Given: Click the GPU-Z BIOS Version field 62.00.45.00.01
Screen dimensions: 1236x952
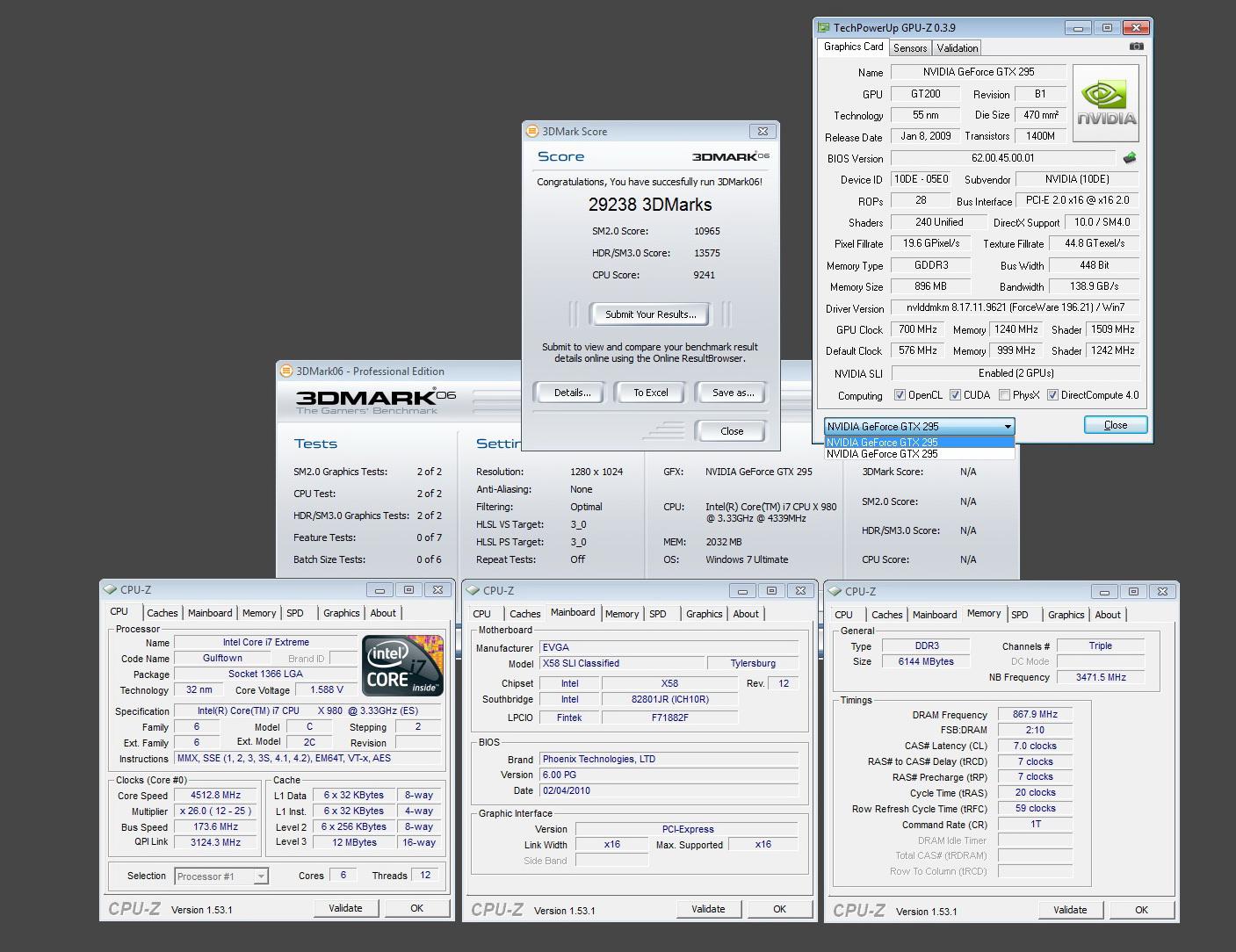Looking at the screenshot, I should point(1002,158).
